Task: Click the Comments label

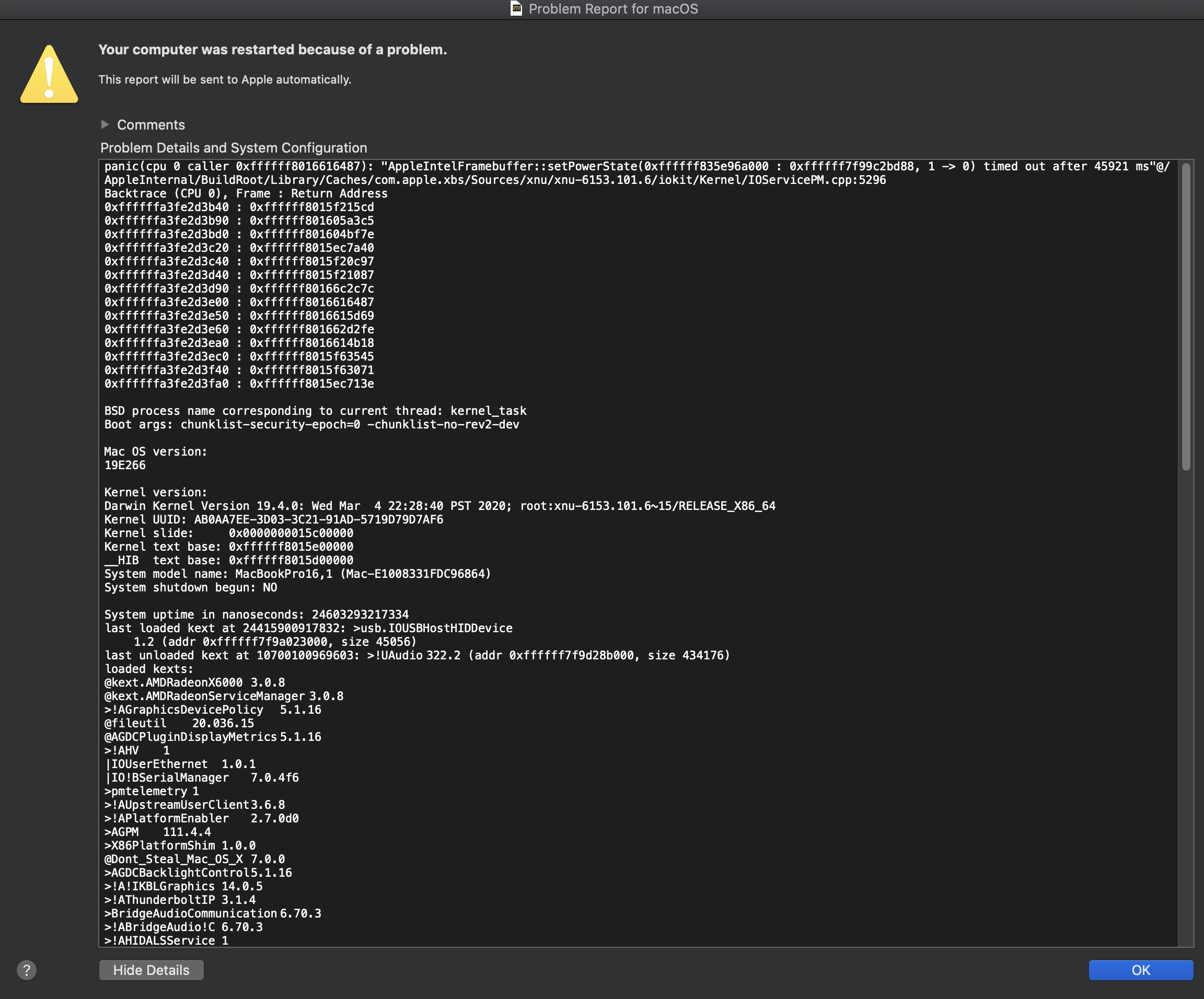Action: 151,125
